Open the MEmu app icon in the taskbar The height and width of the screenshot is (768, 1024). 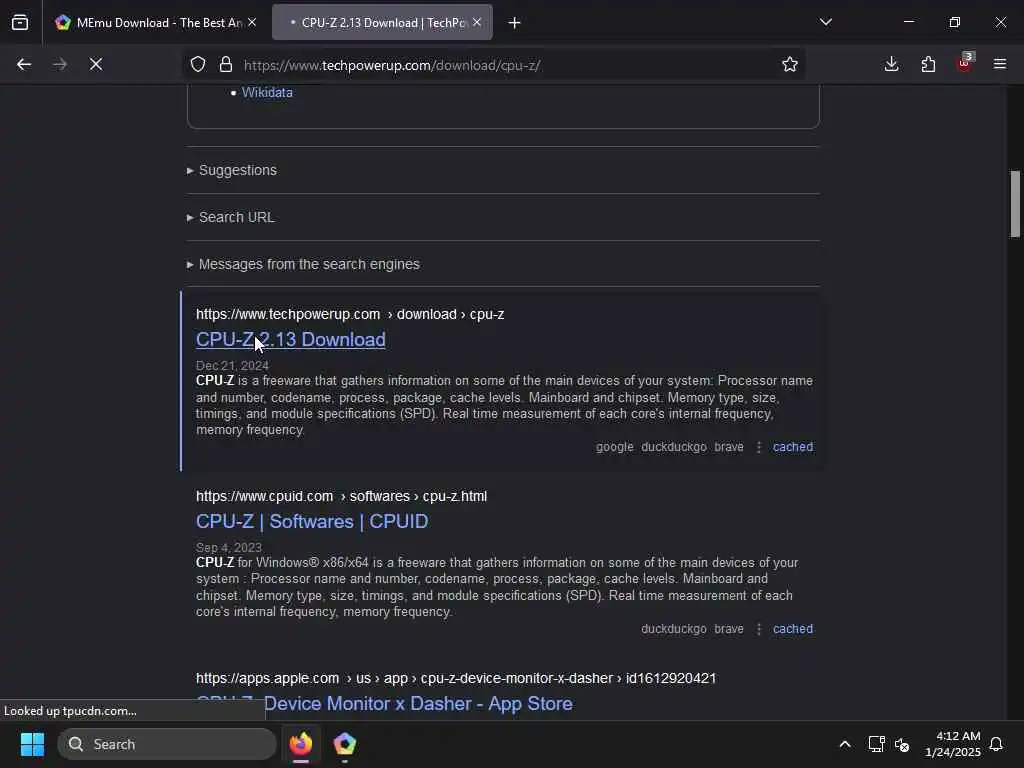(x=345, y=744)
